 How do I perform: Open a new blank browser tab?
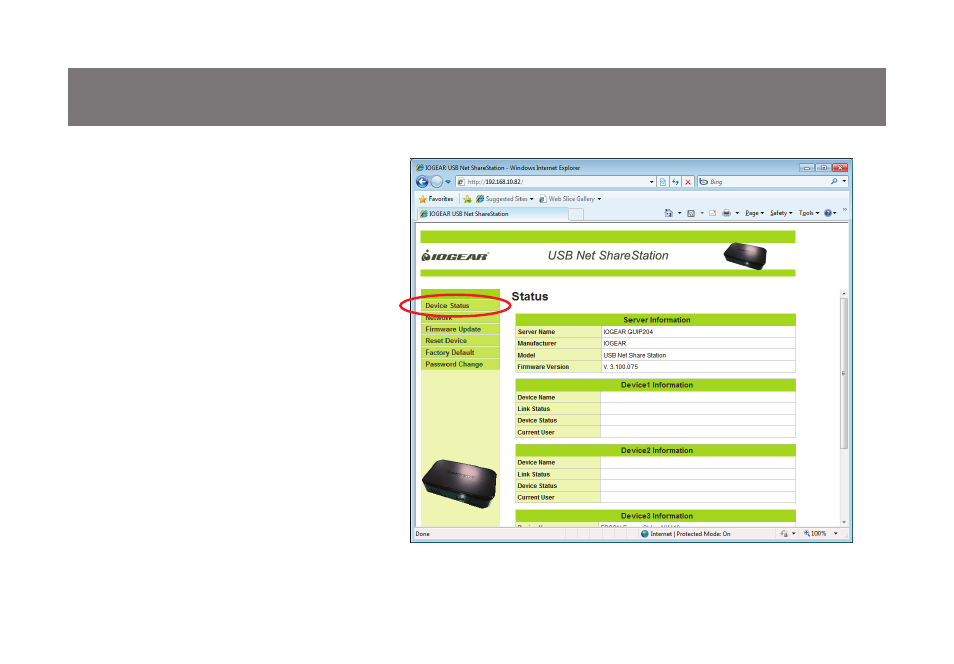[576, 214]
